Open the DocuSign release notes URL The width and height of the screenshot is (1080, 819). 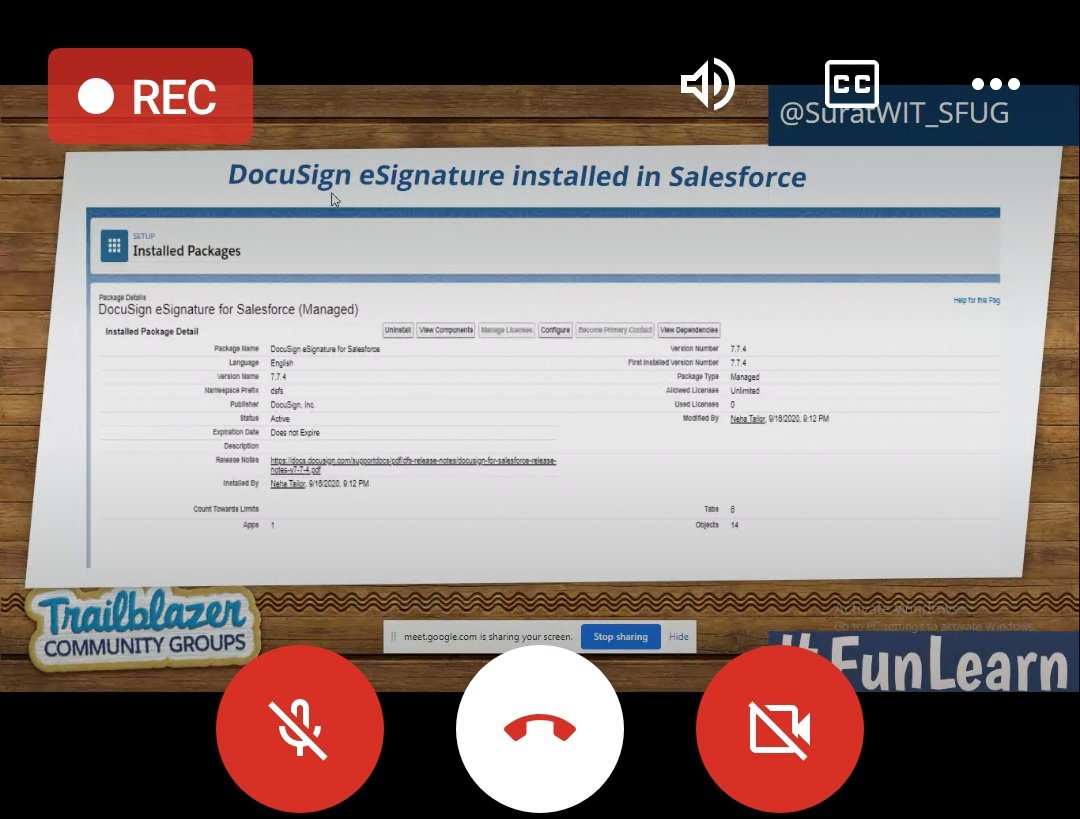[413, 465]
